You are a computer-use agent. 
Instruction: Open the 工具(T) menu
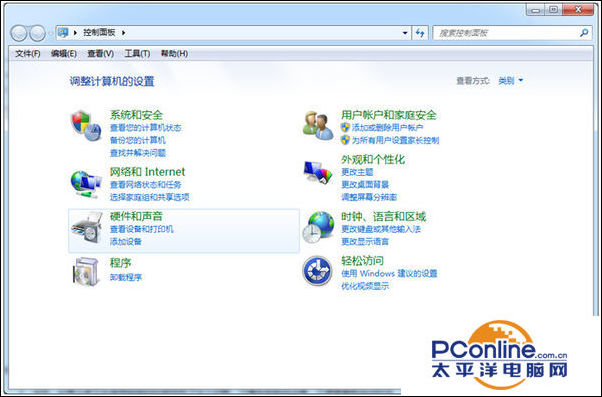point(137,53)
